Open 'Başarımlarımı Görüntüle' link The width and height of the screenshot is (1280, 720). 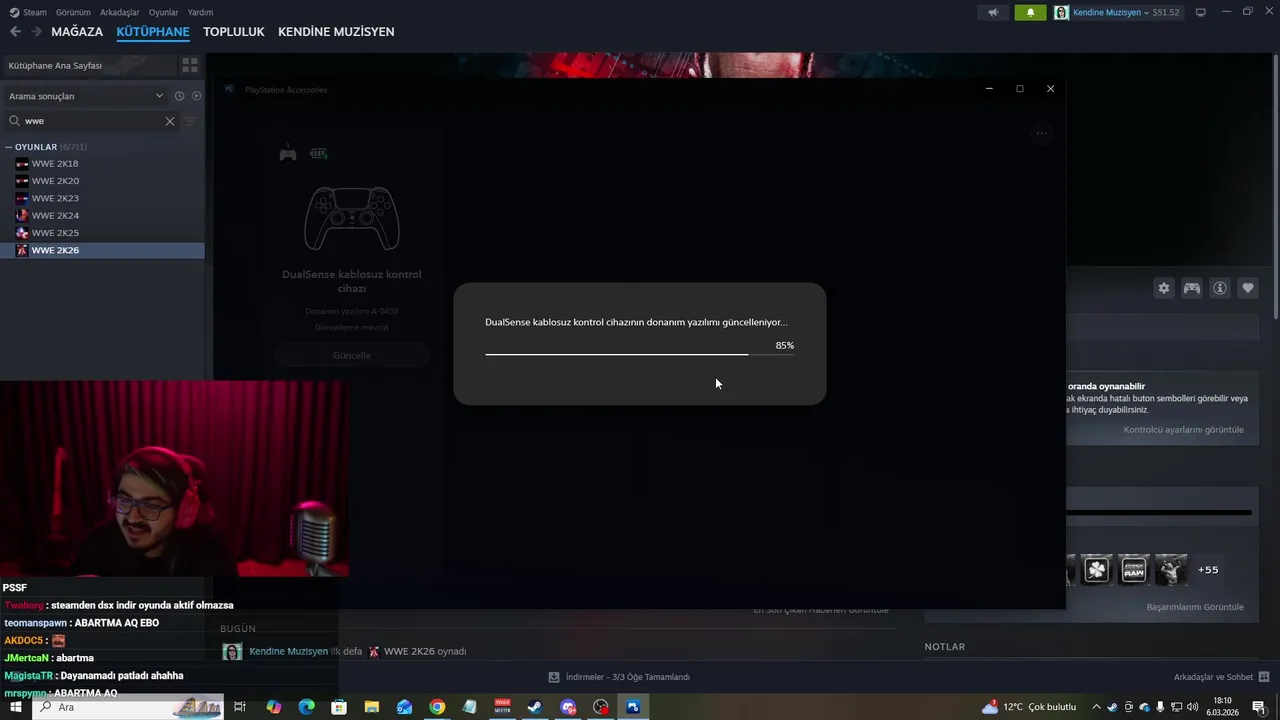coord(1195,607)
